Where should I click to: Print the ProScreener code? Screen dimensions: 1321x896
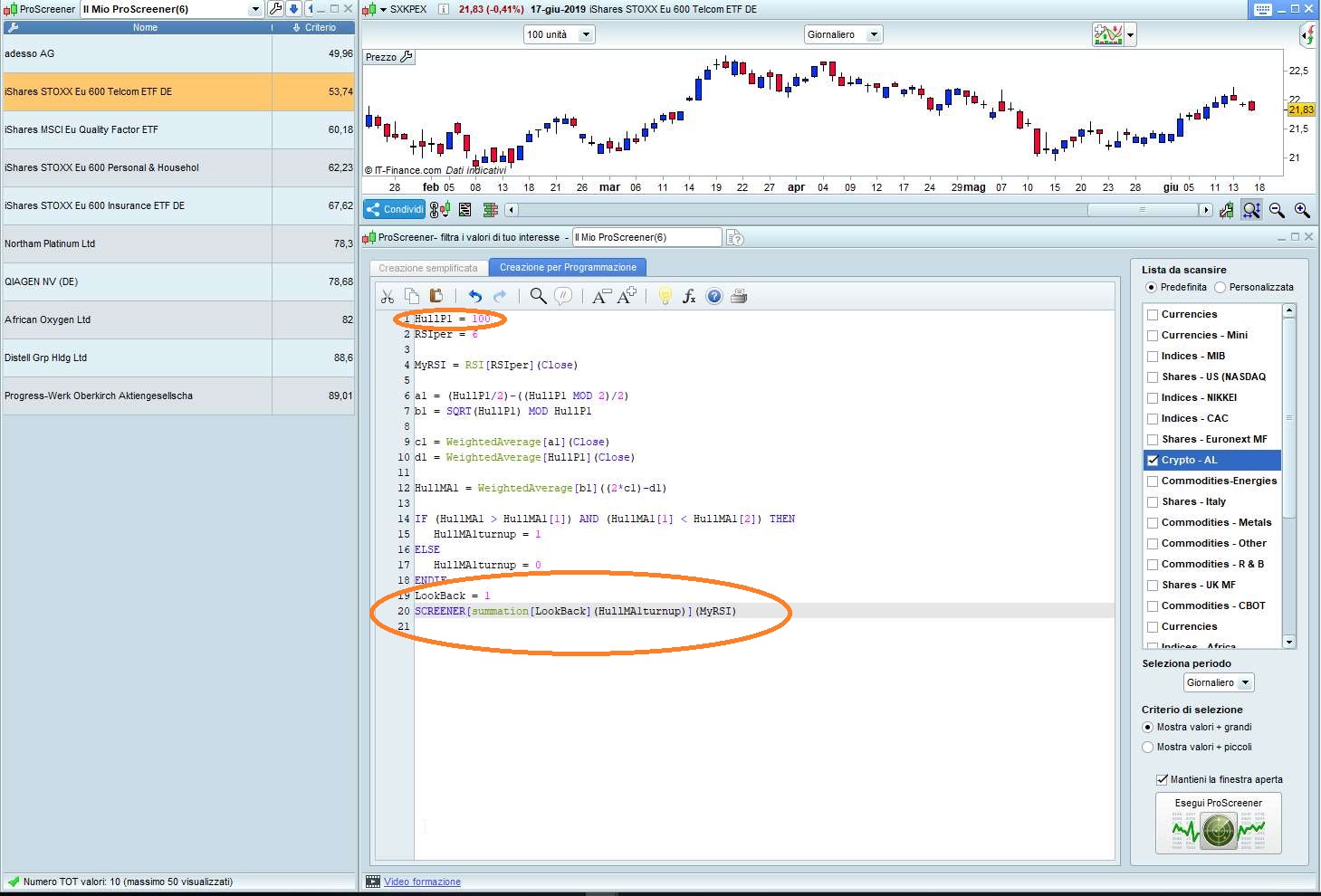pos(739,296)
